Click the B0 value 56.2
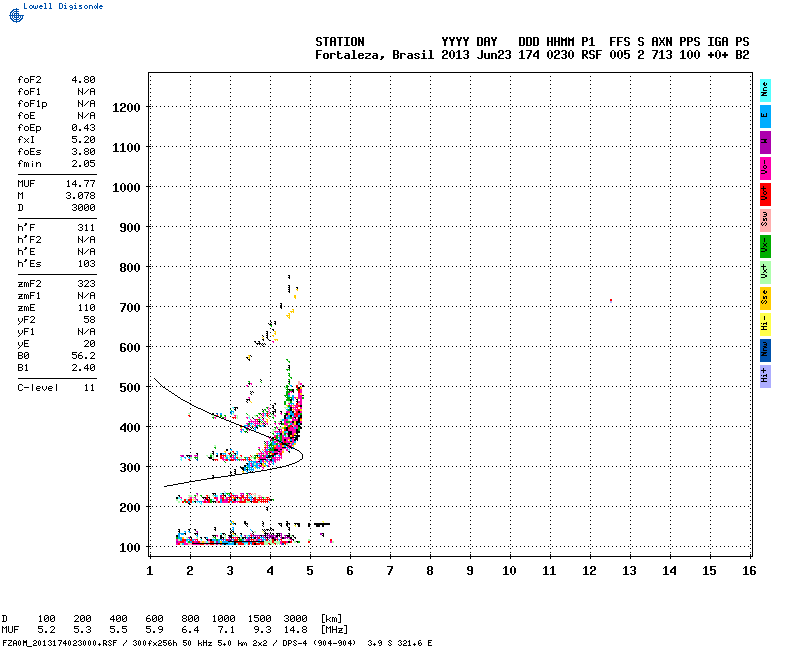Viewport: 800px width, 650px height. 83,356
